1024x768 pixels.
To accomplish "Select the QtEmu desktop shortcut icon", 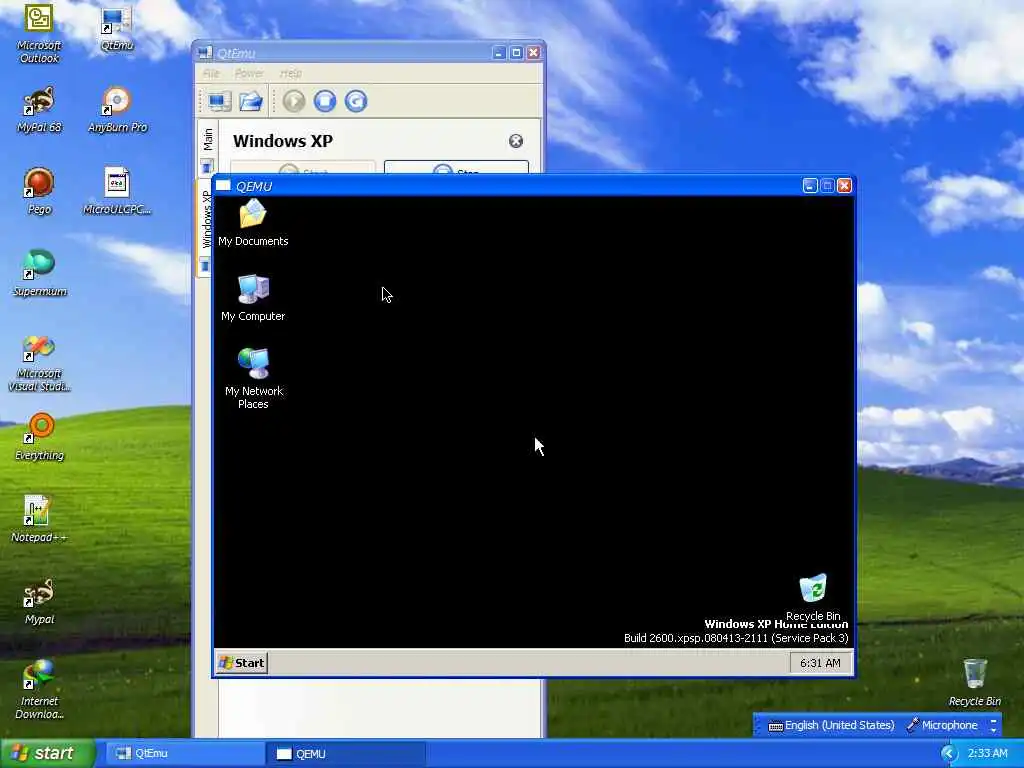I will coord(117,29).
